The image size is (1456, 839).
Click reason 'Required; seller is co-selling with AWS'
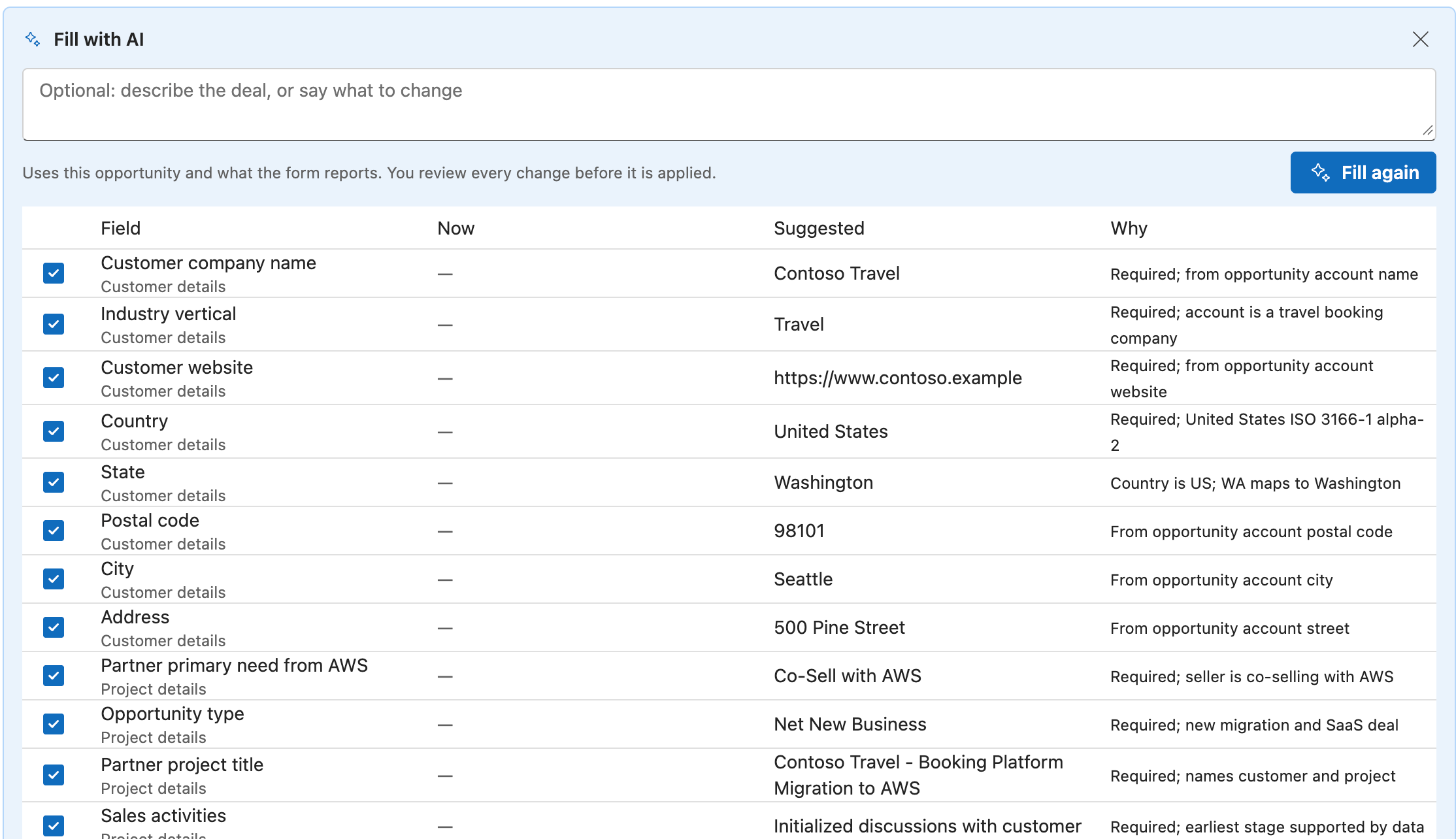(x=1252, y=676)
